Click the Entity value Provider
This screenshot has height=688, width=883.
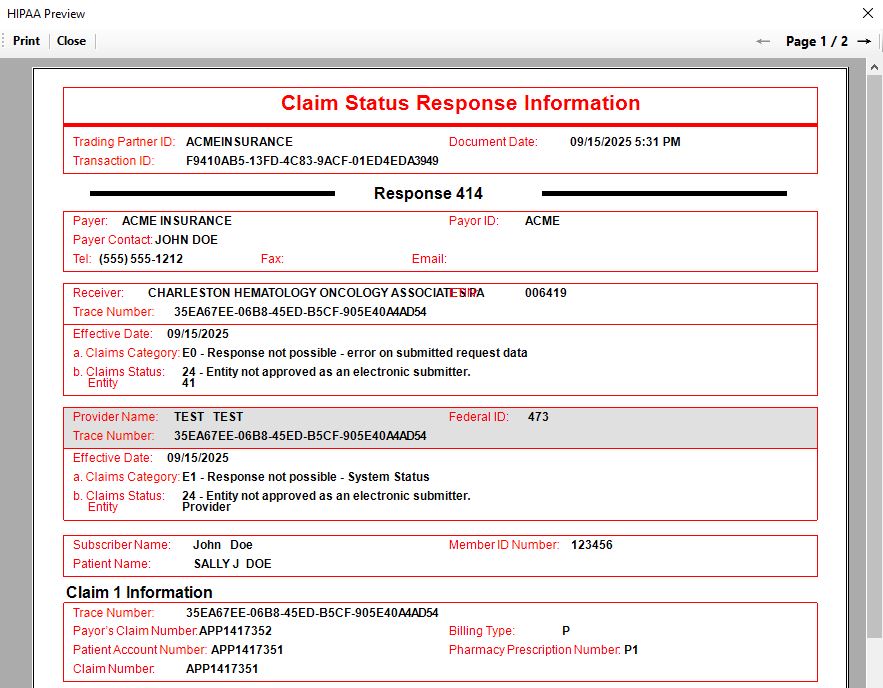tap(206, 507)
